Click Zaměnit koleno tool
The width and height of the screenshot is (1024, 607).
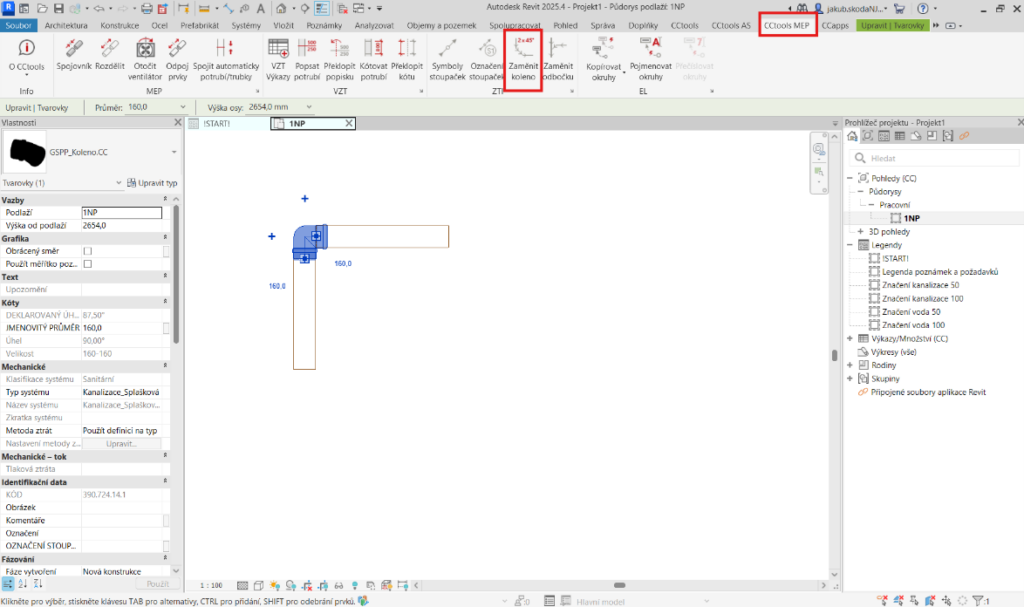pyautogui.click(x=523, y=59)
